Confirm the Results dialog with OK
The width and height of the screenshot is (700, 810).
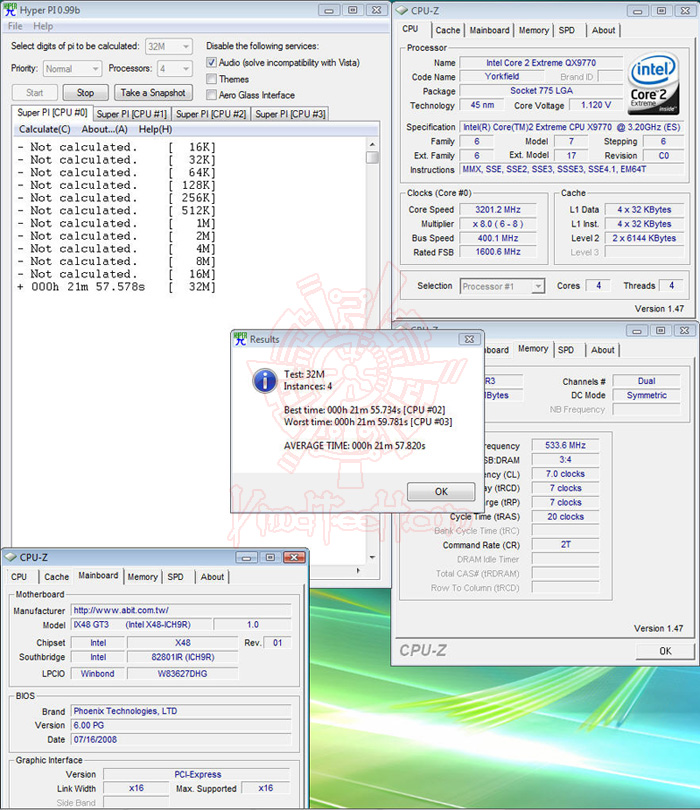(x=441, y=492)
